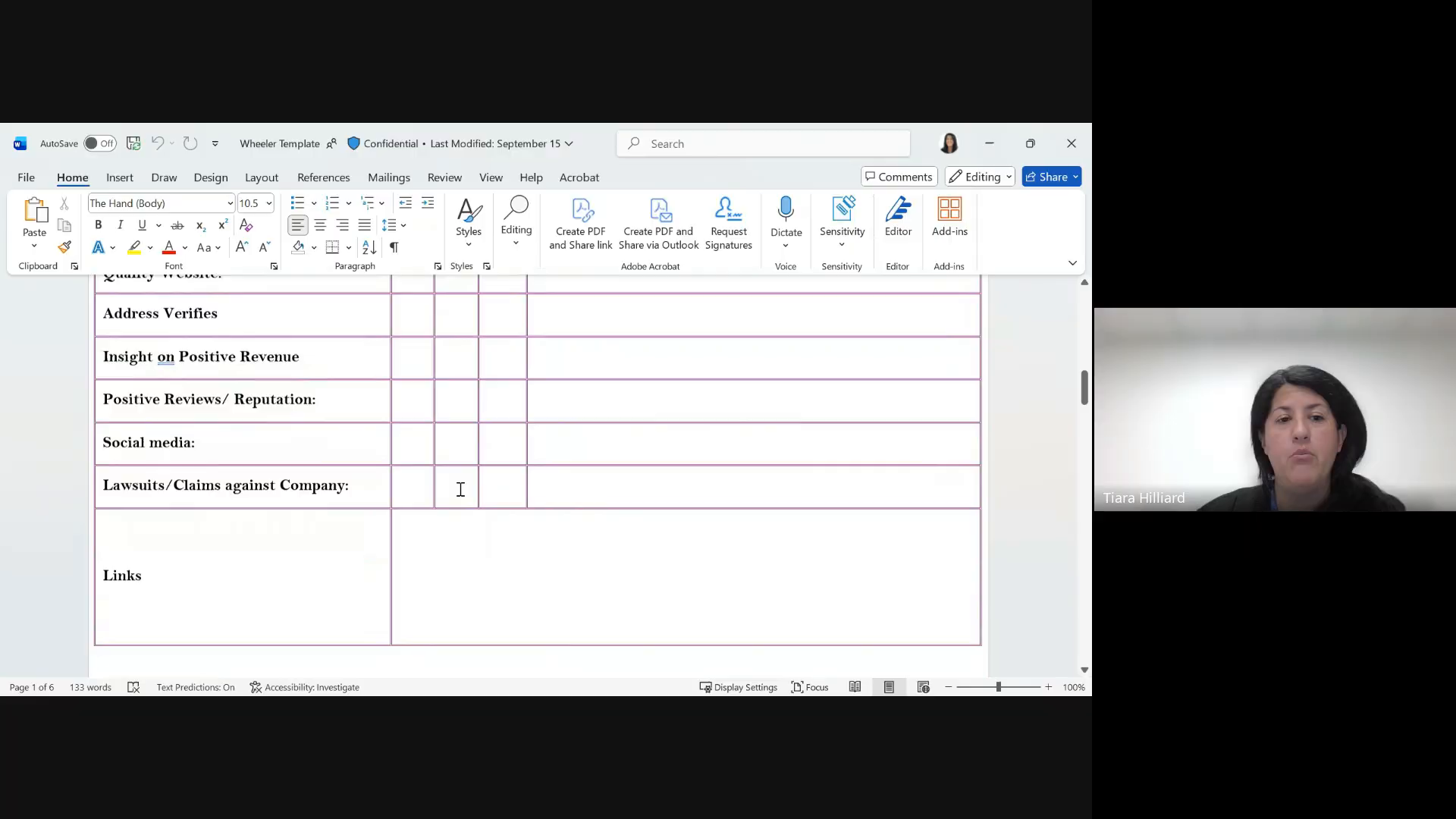Apply strikethrough formatting icon
Viewport: 1456px width, 819px height.
click(177, 225)
